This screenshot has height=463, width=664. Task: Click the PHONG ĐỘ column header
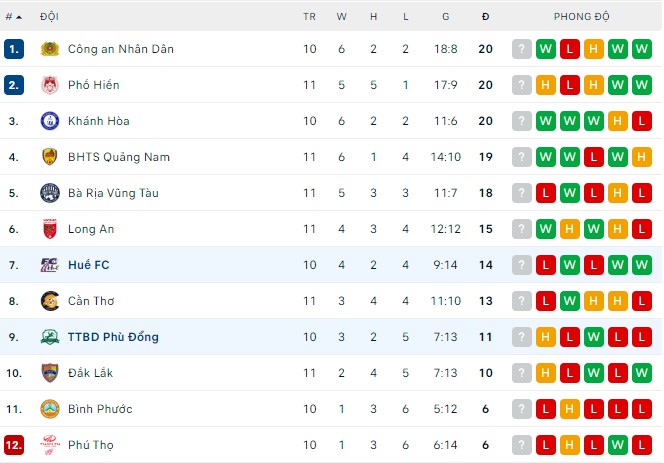tap(582, 17)
